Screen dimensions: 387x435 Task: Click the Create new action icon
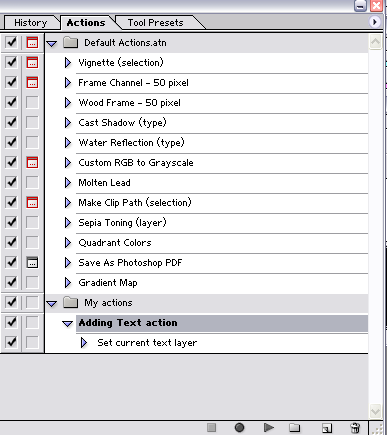327,428
